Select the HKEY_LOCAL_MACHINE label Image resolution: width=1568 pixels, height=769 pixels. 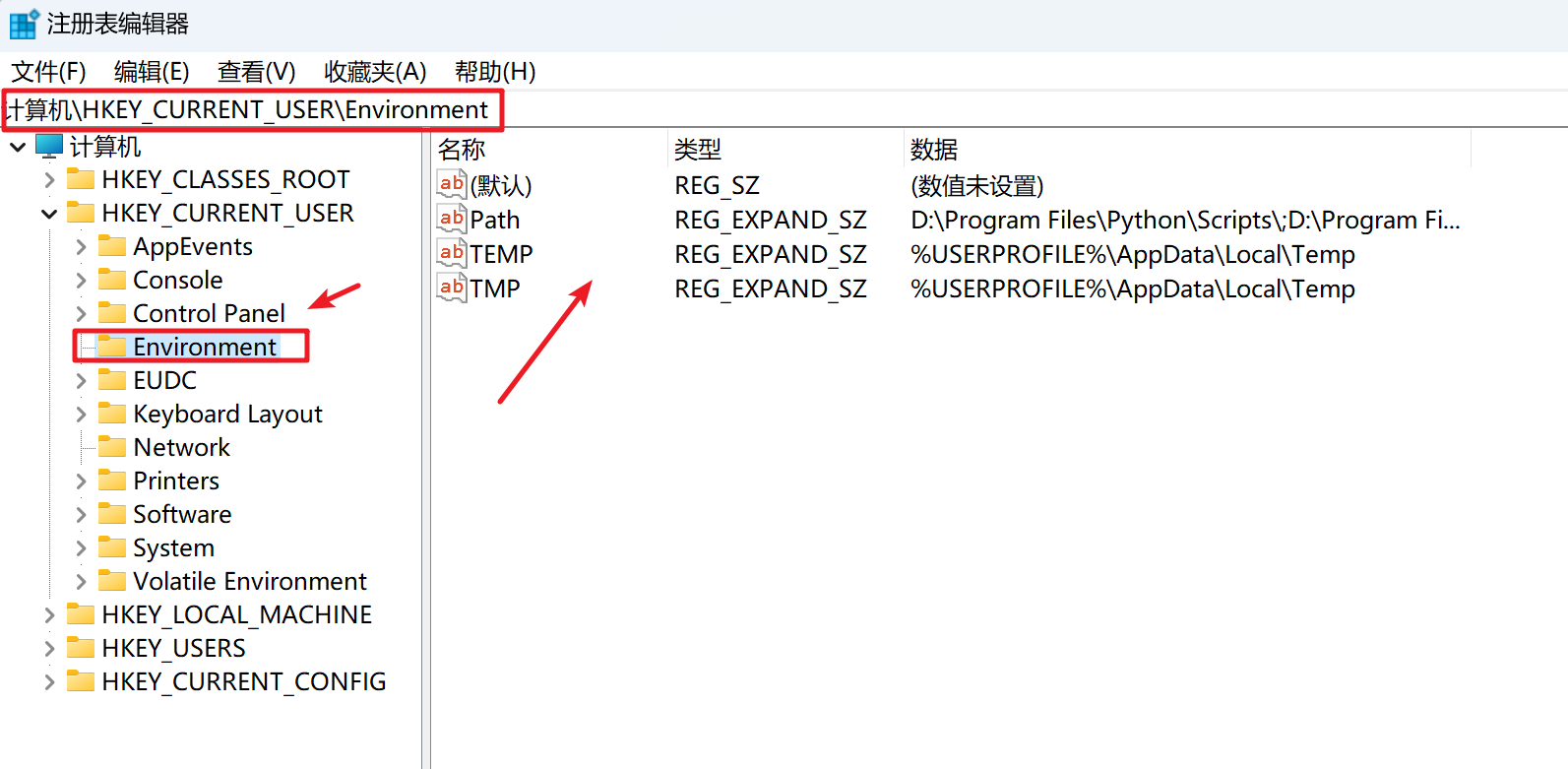[236, 614]
